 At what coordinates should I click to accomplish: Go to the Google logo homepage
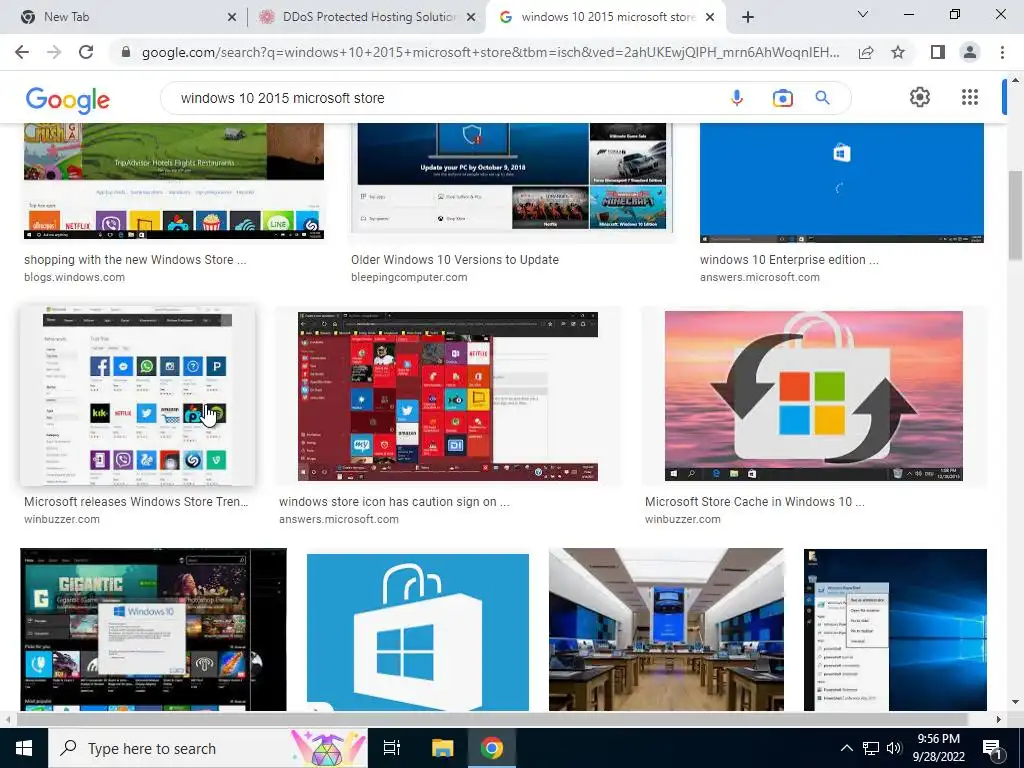tap(67, 100)
